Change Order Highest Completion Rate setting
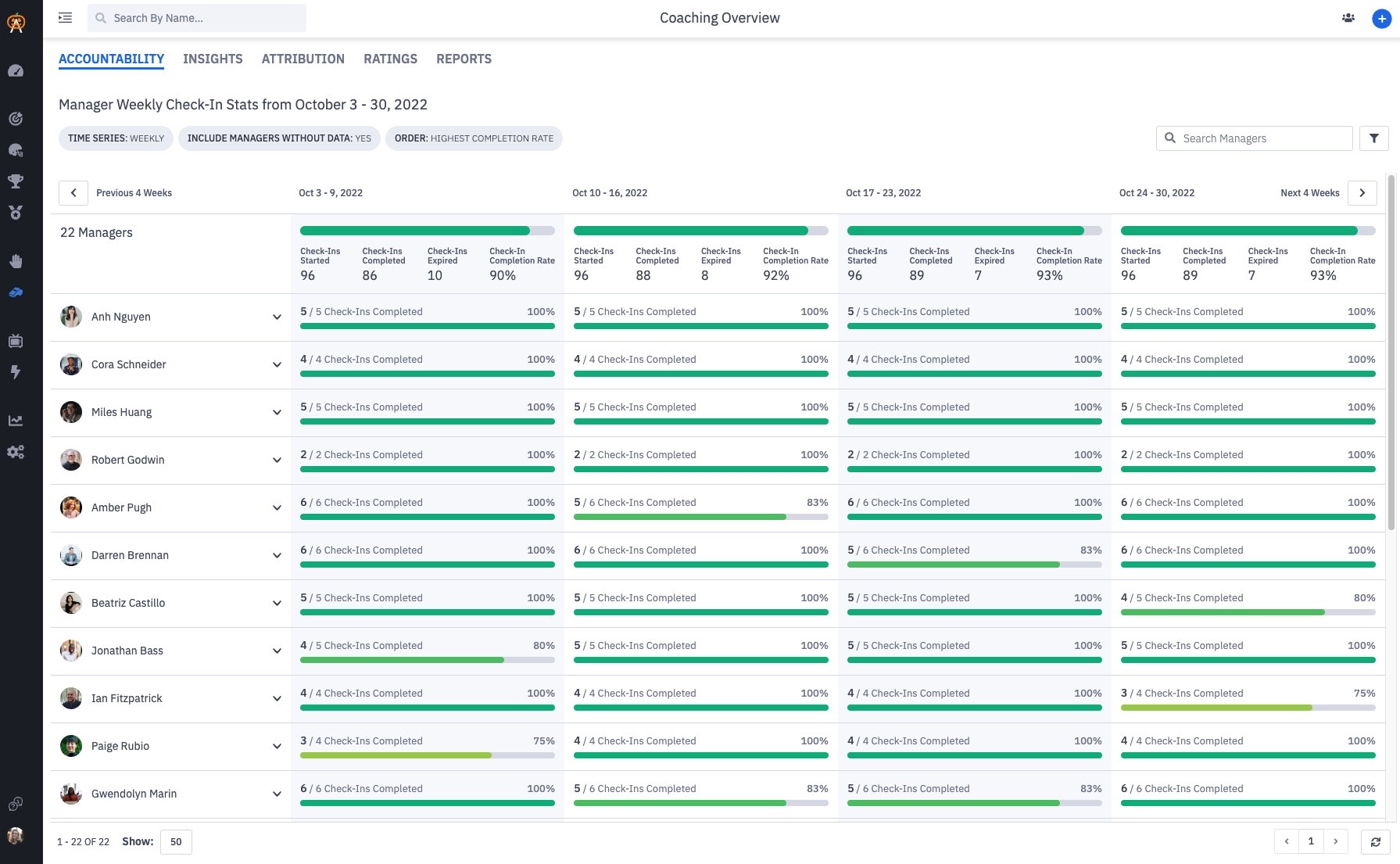The width and height of the screenshot is (1400, 864). 473,138
